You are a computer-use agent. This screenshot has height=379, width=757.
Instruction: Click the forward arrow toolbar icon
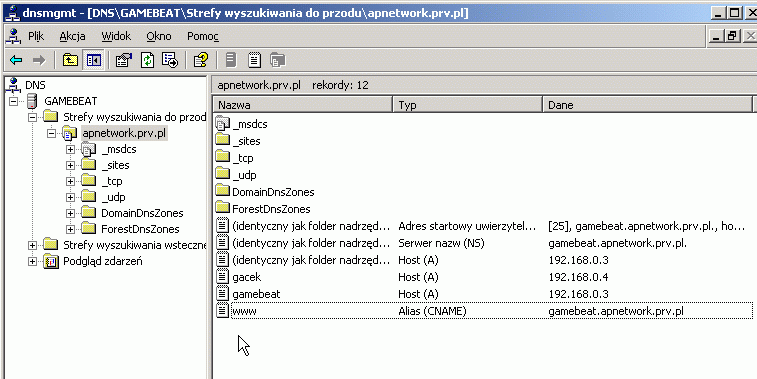coord(39,60)
